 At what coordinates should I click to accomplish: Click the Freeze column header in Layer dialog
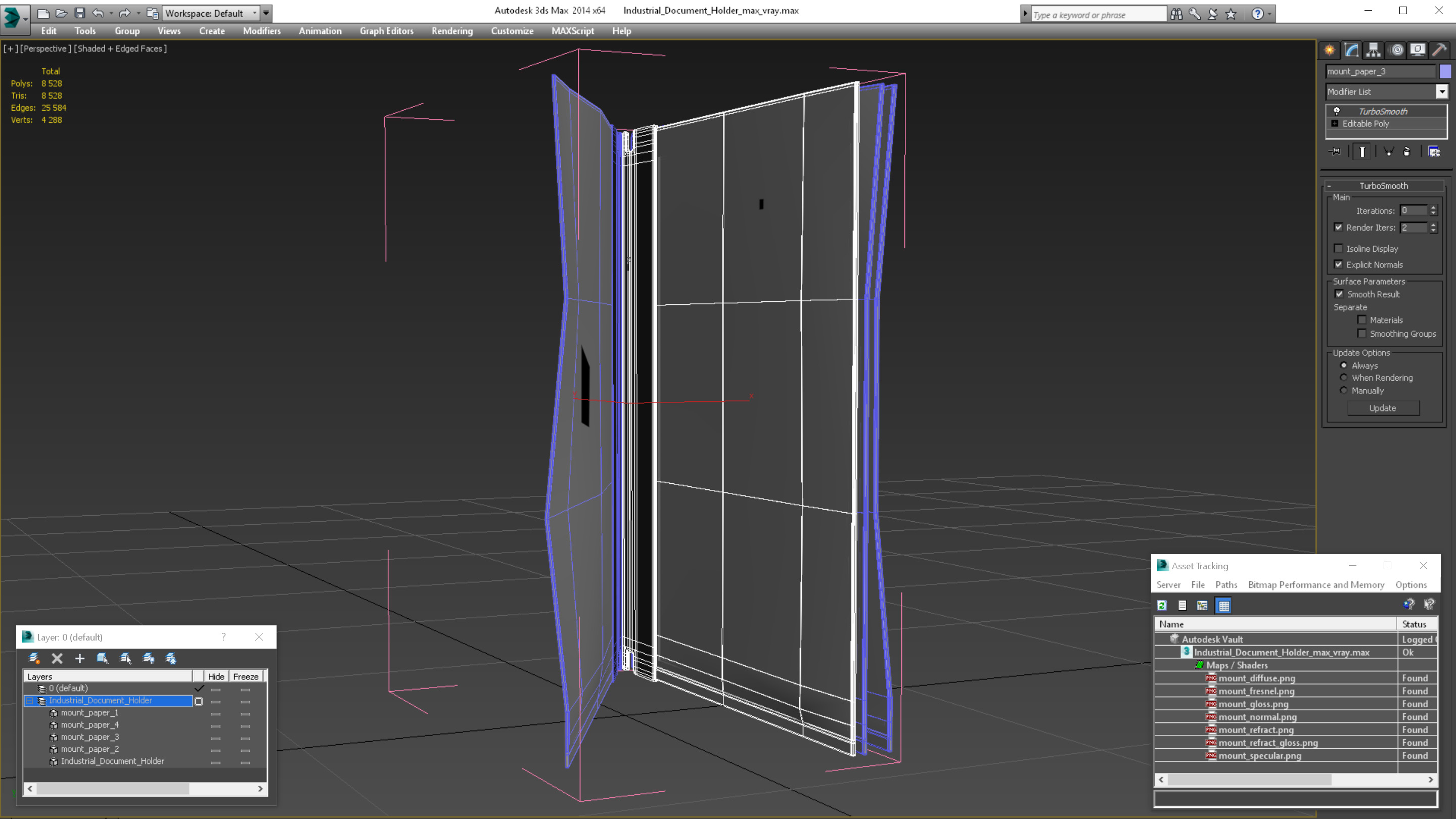(x=246, y=676)
